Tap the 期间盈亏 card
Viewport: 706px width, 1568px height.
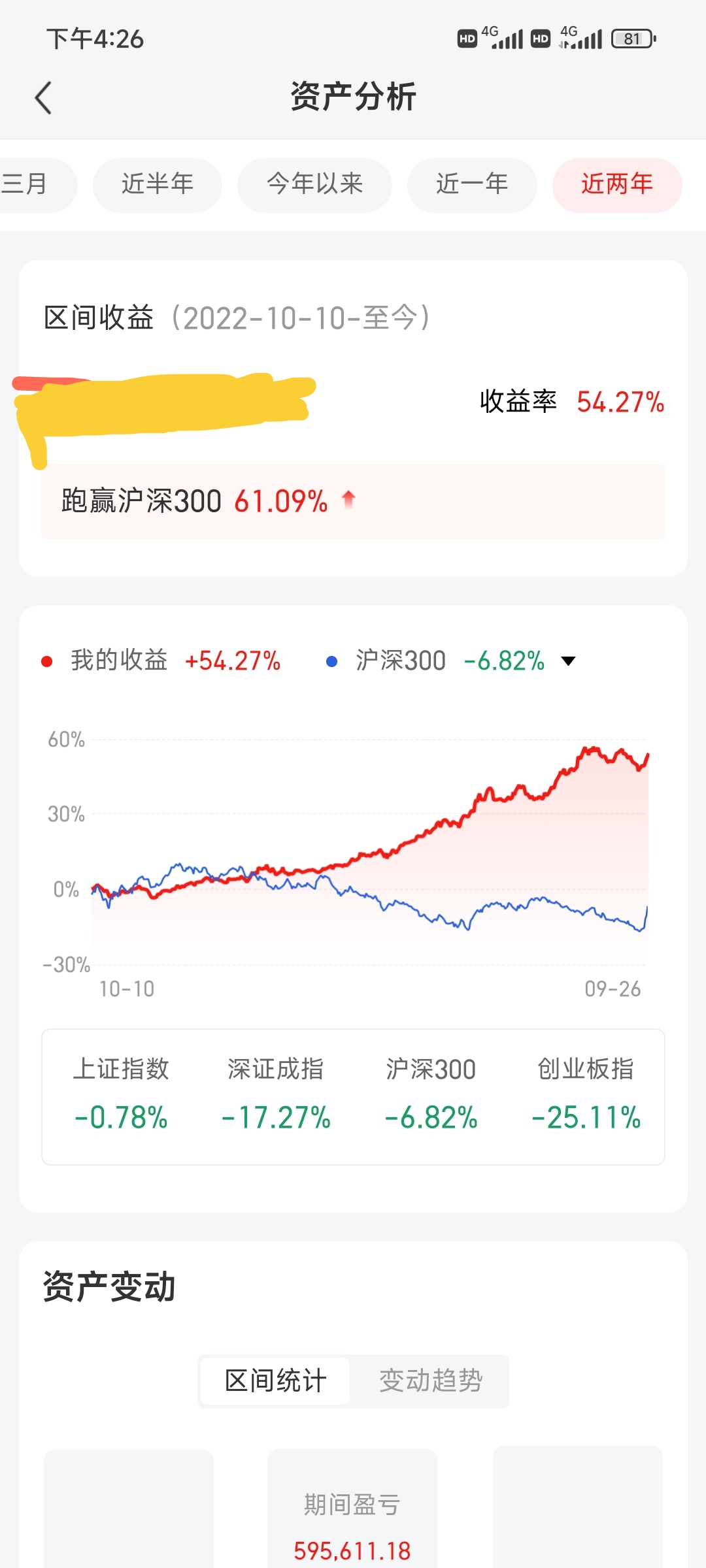(352, 1516)
